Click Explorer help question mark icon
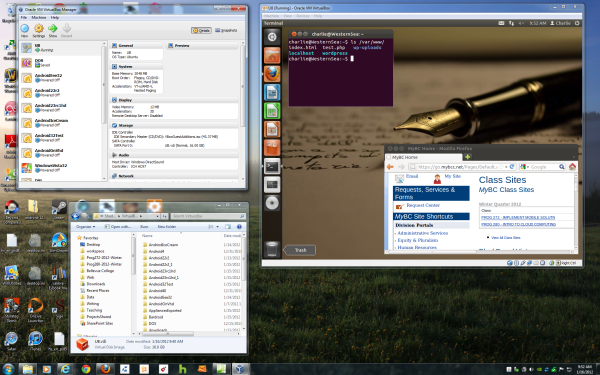This screenshot has height=375, width=600. point(239,227)
